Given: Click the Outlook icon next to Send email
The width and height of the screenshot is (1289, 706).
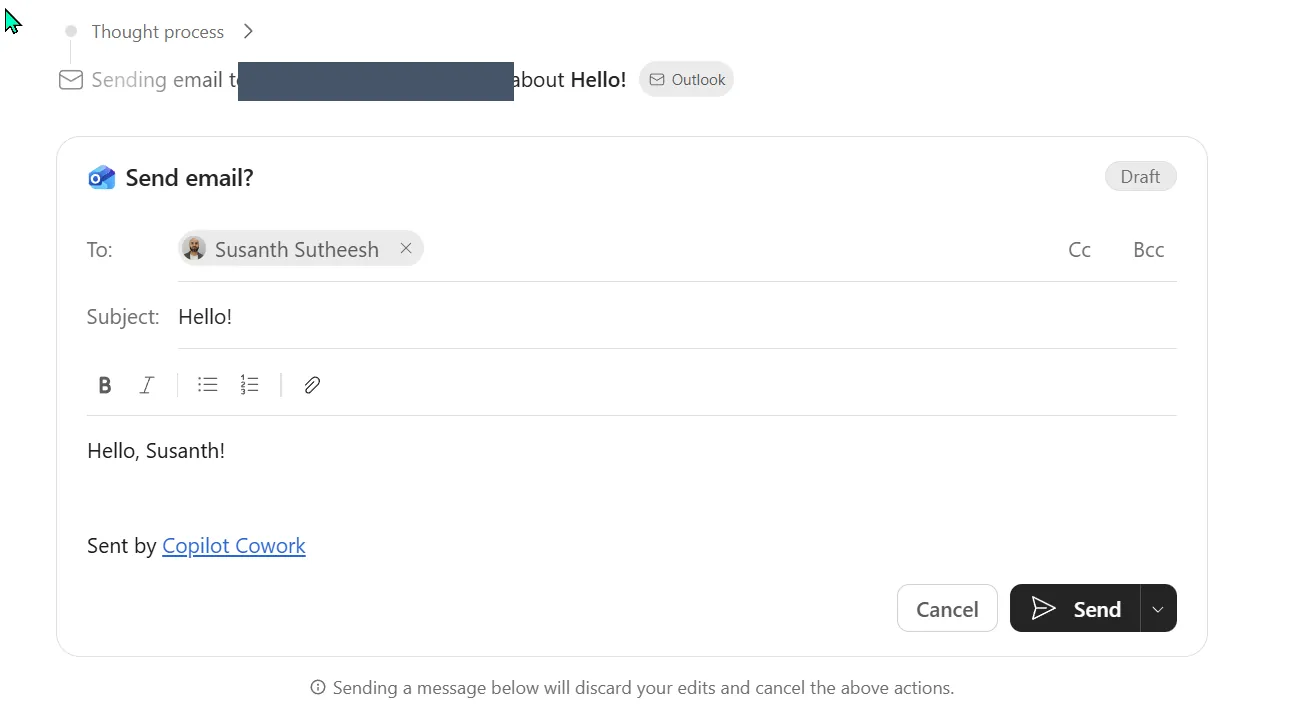Looking at the screenshot, I should click(x=101, y=178).
